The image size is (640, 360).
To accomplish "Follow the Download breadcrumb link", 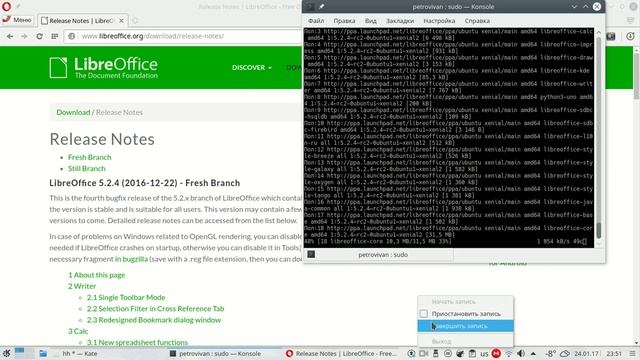I will click(x=73, y=112).
